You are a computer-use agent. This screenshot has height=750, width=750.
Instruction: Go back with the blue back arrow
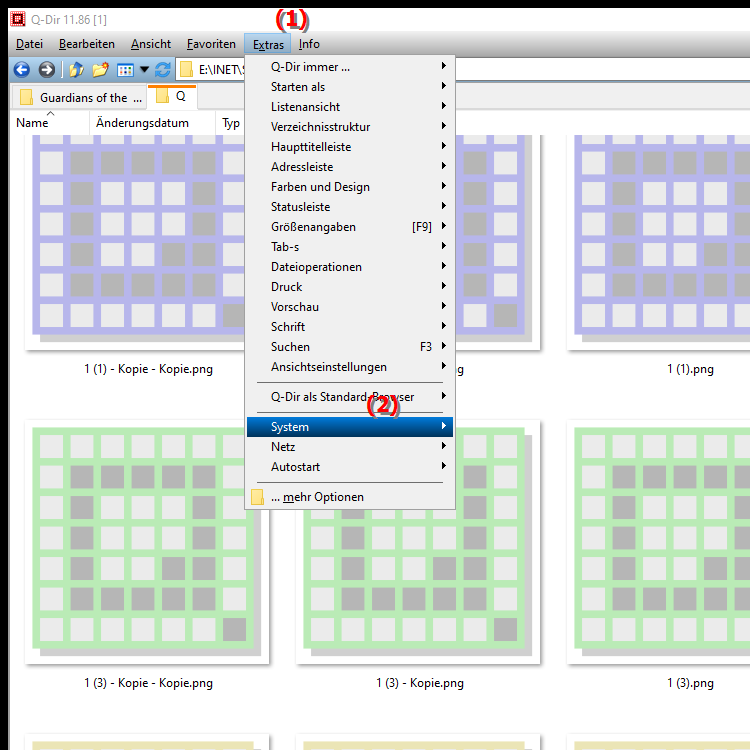click(x=22, y=70)
